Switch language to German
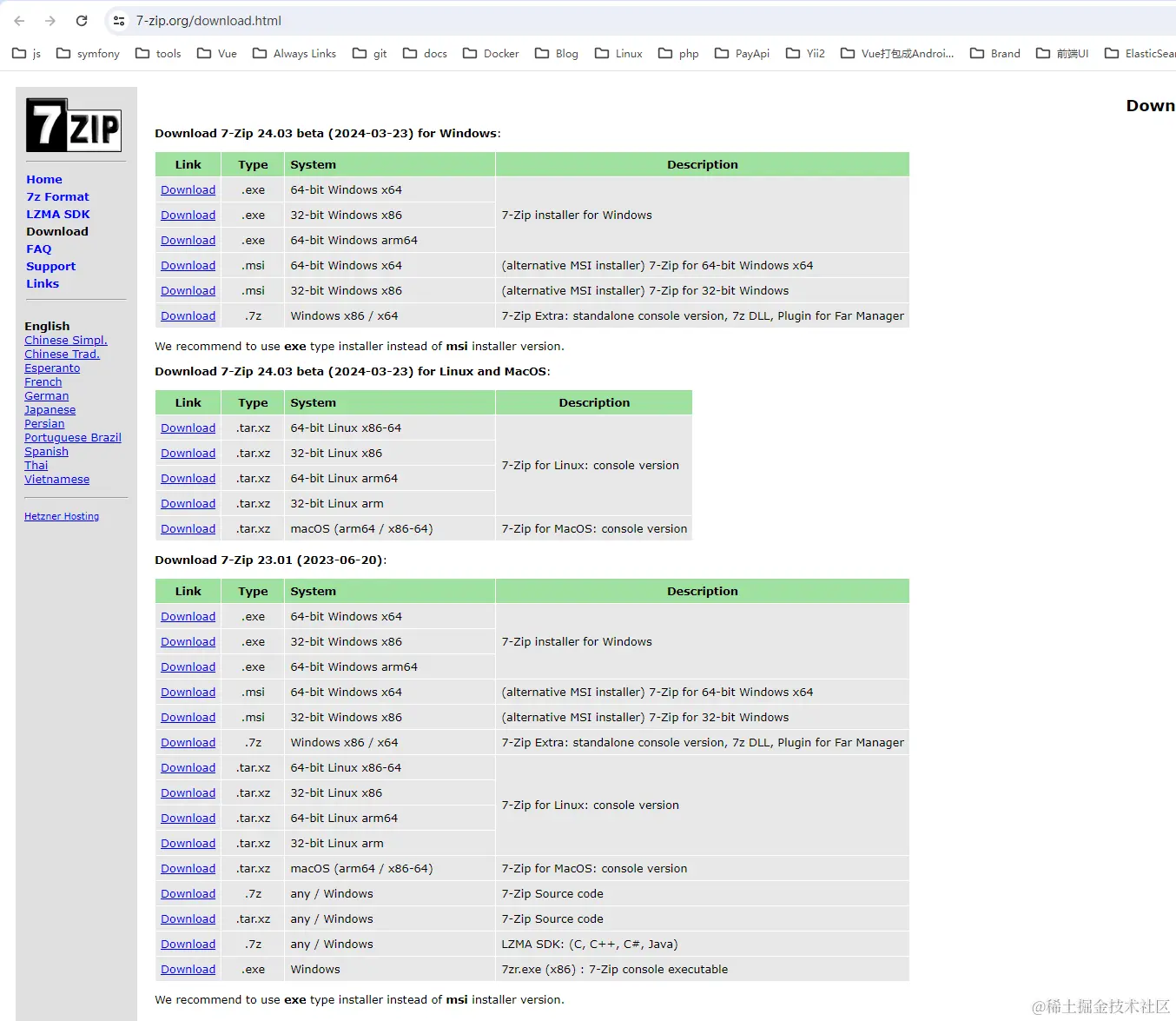 [46, 396]
